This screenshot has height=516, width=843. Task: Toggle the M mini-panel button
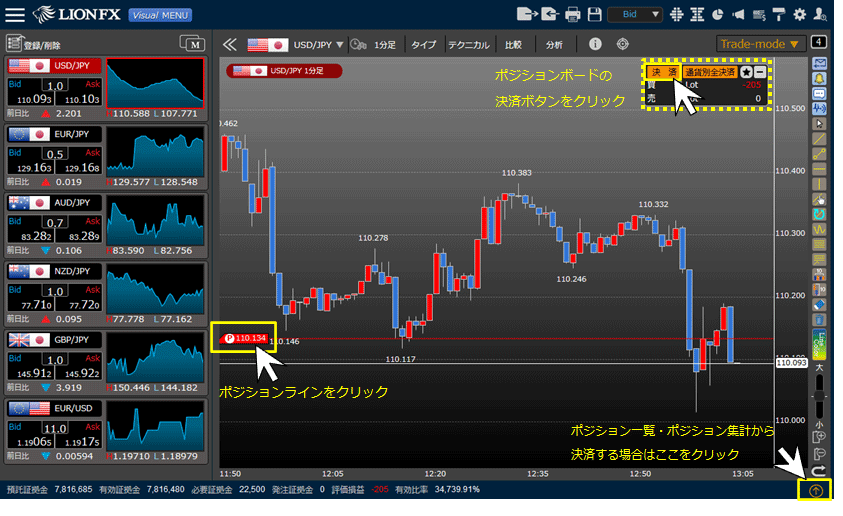192,44
